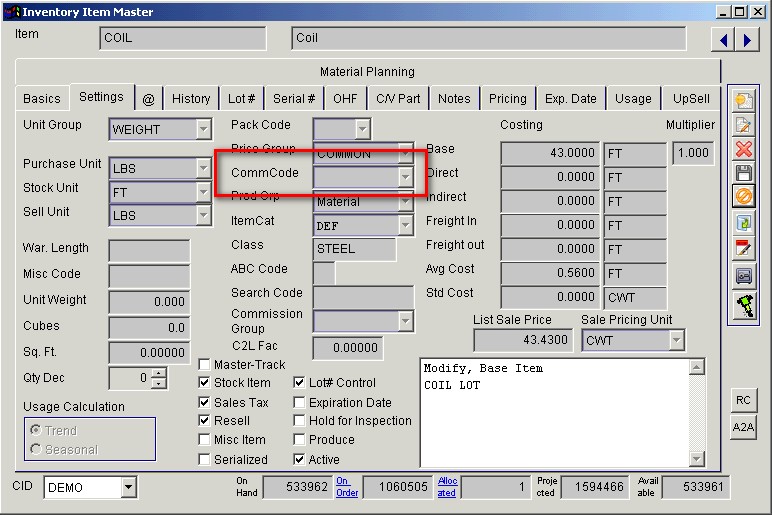Click the RC button
772x515 pixels.
(743, 400)
